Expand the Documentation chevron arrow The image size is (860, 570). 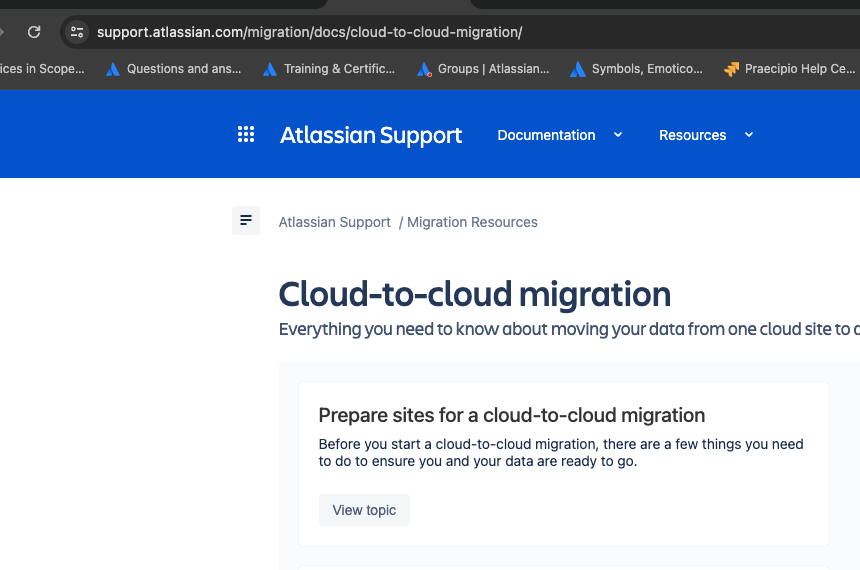[x=618, y=135]
